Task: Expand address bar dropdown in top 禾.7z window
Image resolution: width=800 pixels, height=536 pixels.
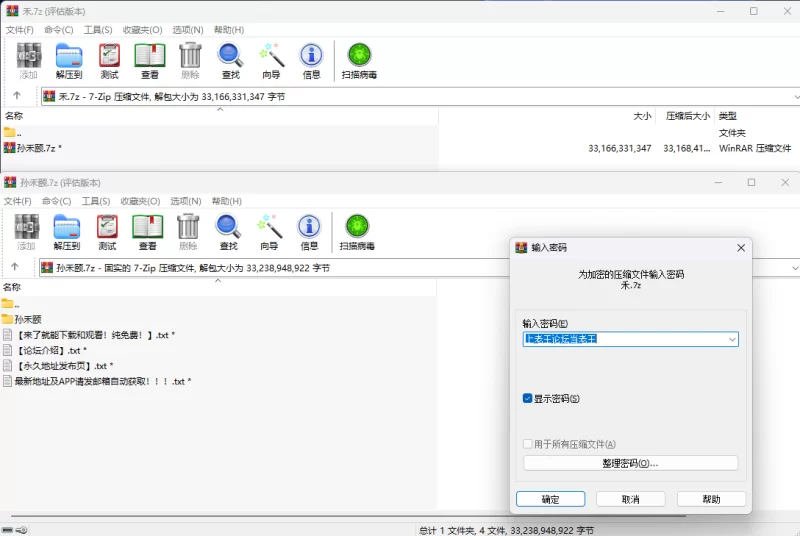Action: point(796,96)
